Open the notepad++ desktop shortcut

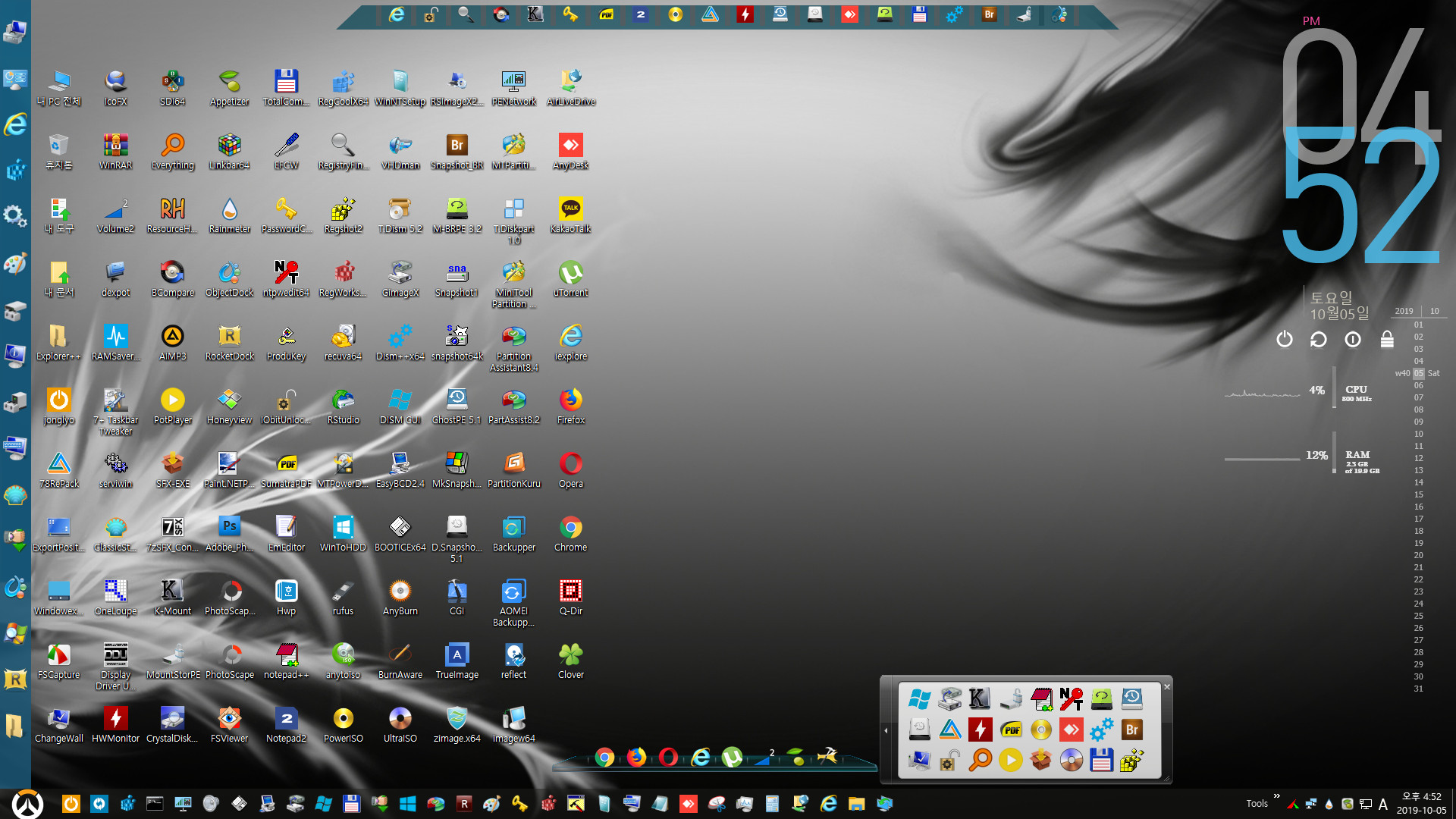[x=286, y=661]
